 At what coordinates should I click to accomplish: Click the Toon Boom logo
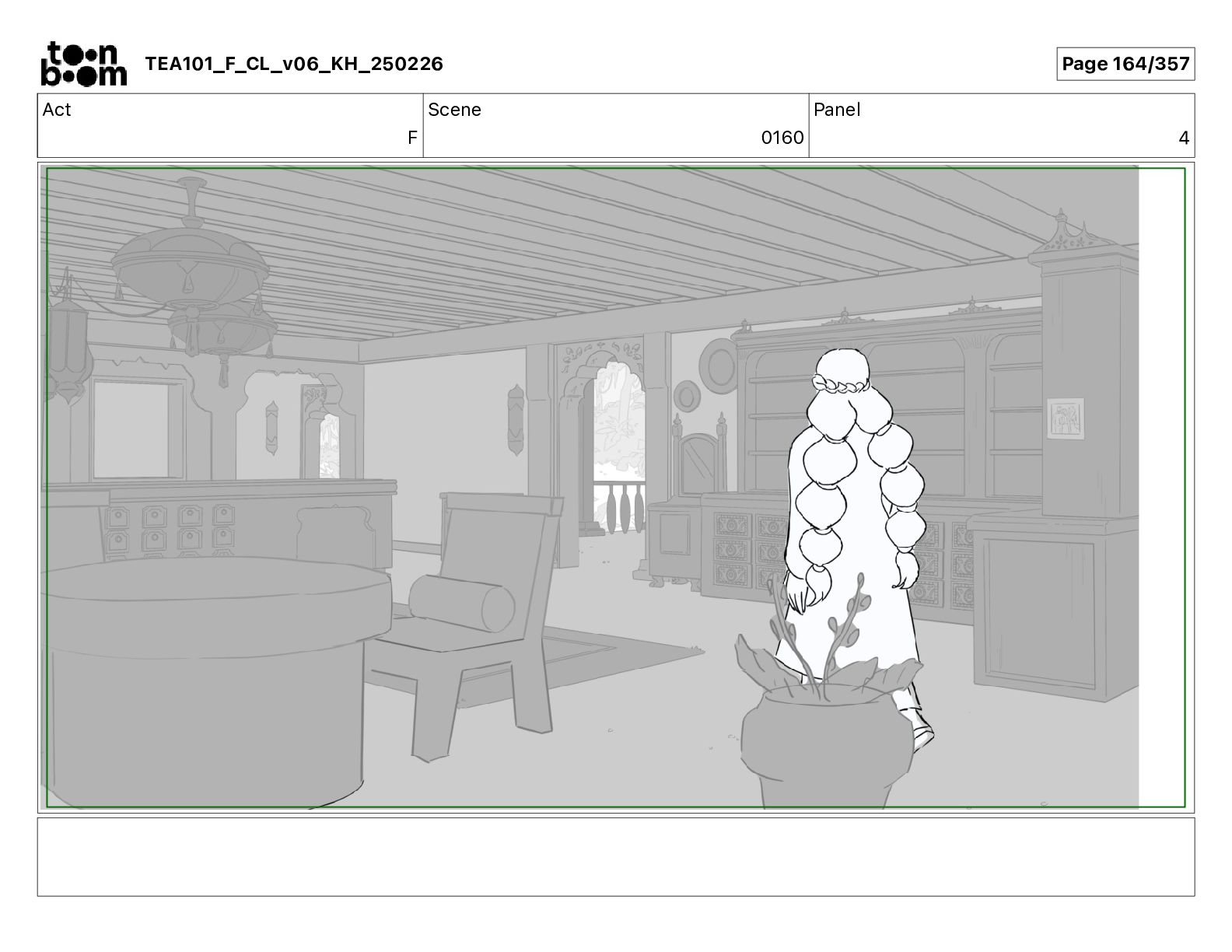tap(83, 64)
